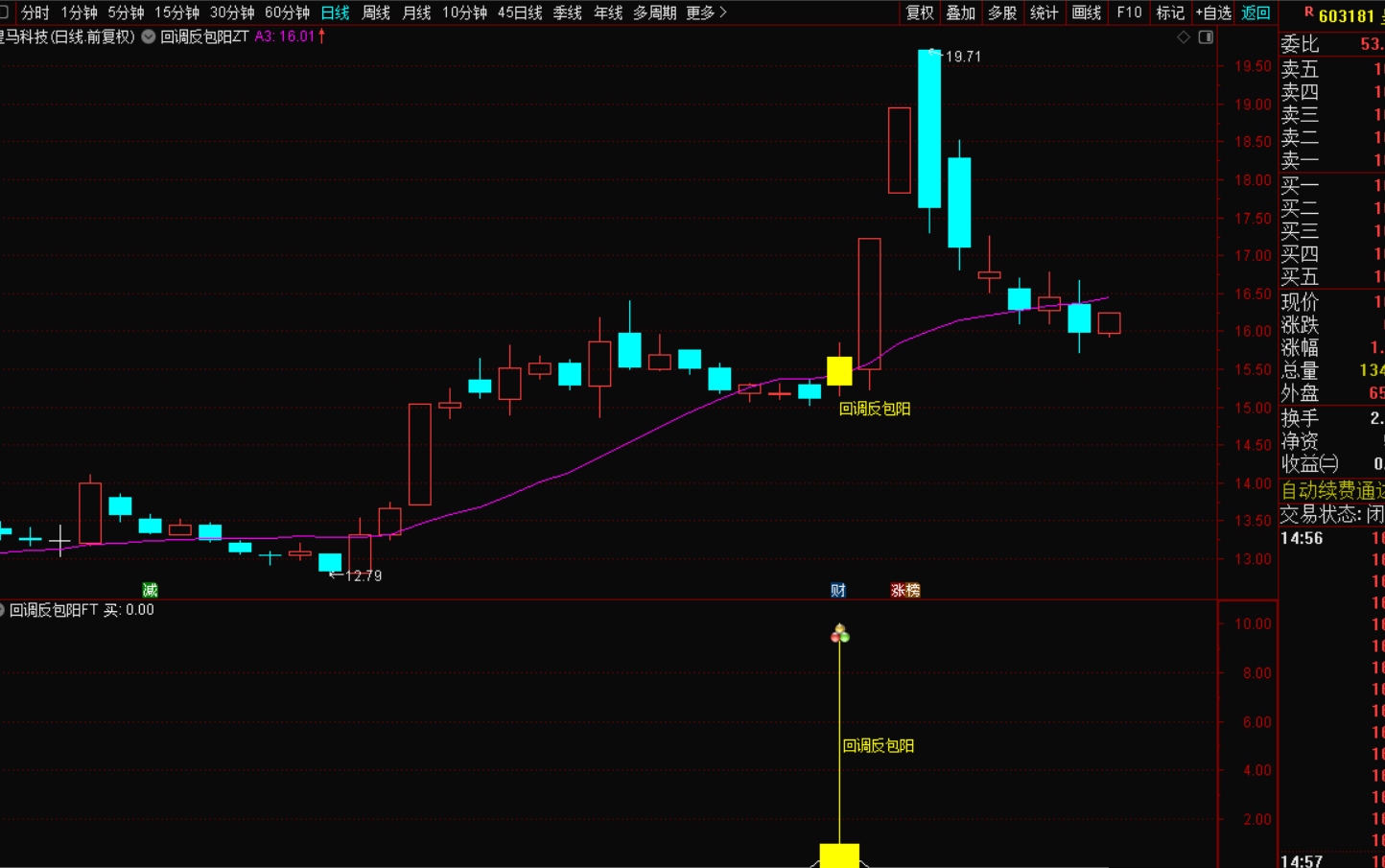Open the 回调反包阳FT sub-indicator menu icon
The width and height of the screenshot is (1385, 868).
pyautogui.click(x=2, y=610)
